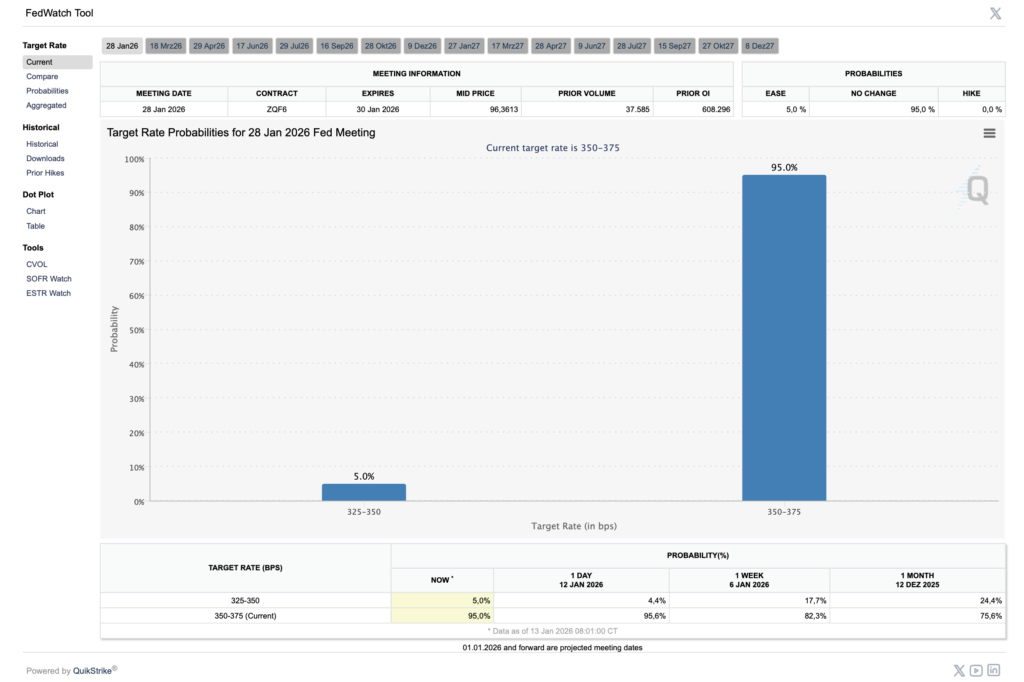The image size is (1024, 682).
Task: Select the 28 Jul27 meeting tab
Action: click(x=632, y=46)
